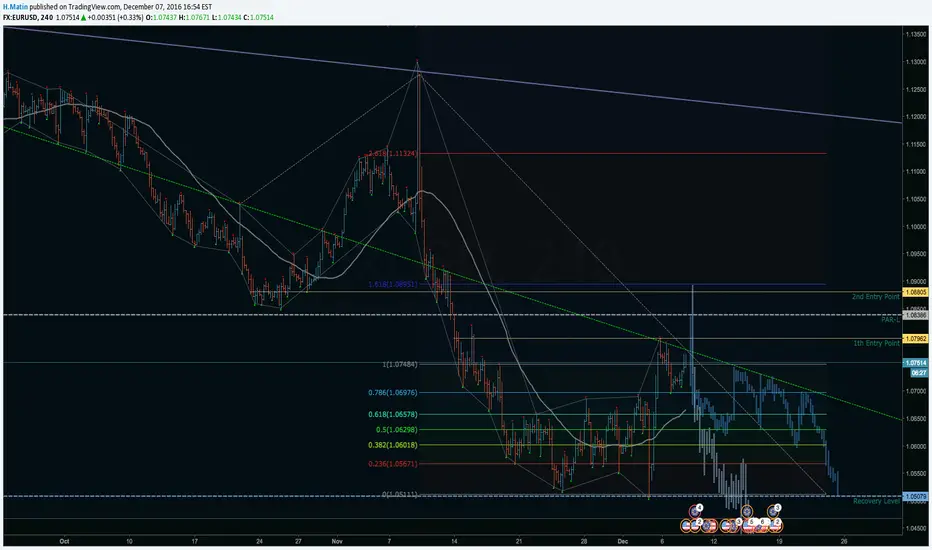Viewport: 932px width, 550px height.
Task: Click the 'Nov' date on time axis
Action: [337, 541]
